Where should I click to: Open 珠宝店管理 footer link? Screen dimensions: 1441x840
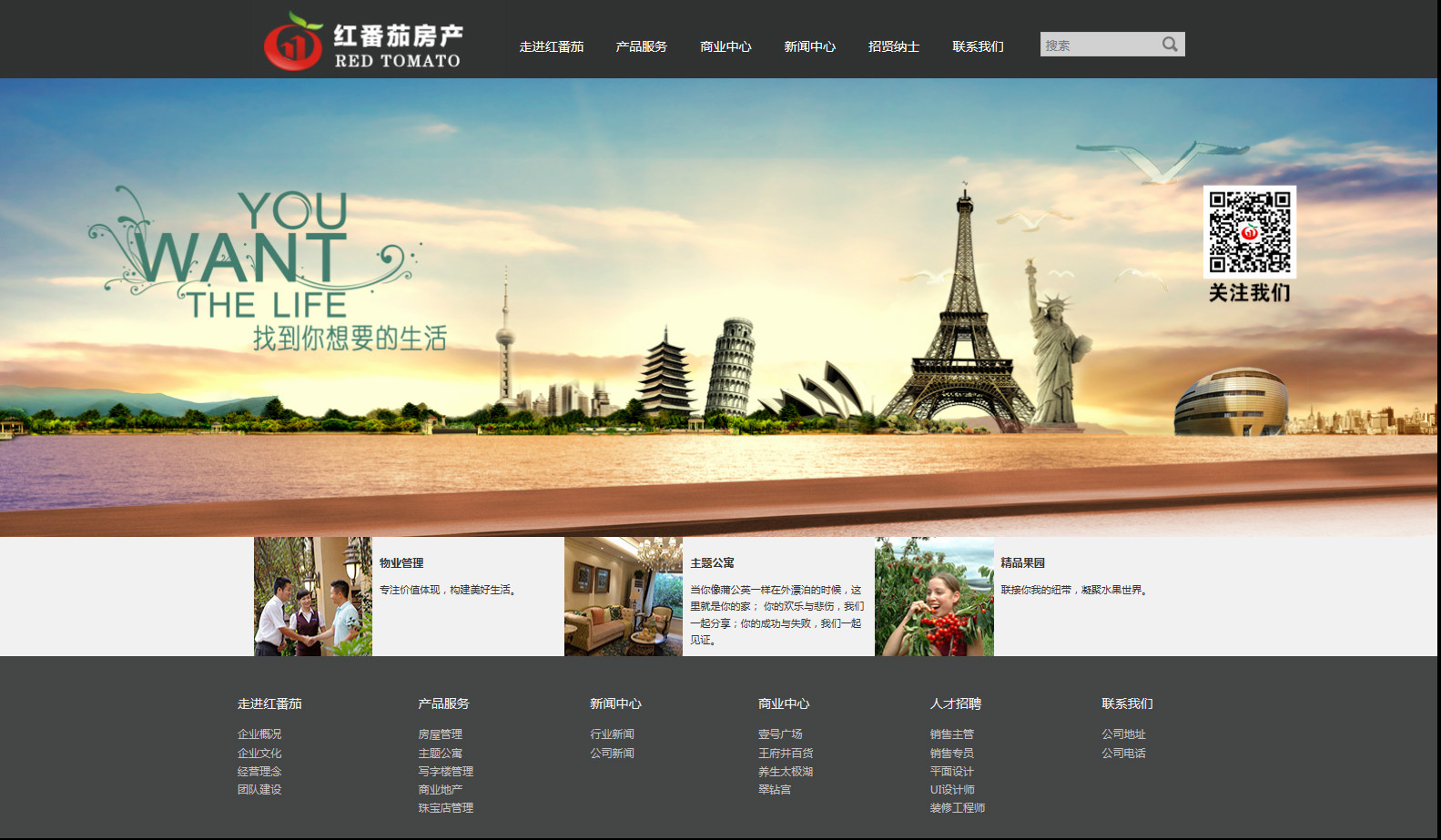pyautogui.click(x=446, y=808)
